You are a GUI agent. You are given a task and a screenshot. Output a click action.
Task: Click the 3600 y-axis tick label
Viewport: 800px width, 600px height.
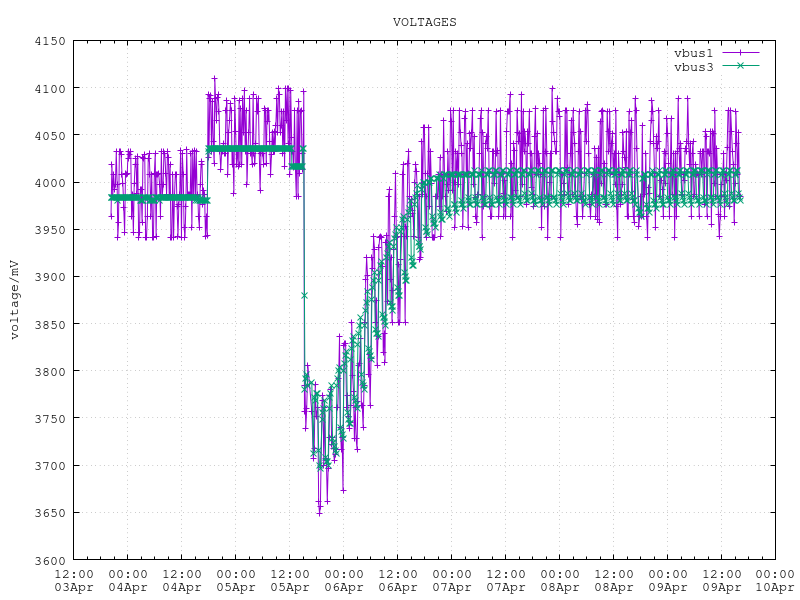(x=50, y=560)
